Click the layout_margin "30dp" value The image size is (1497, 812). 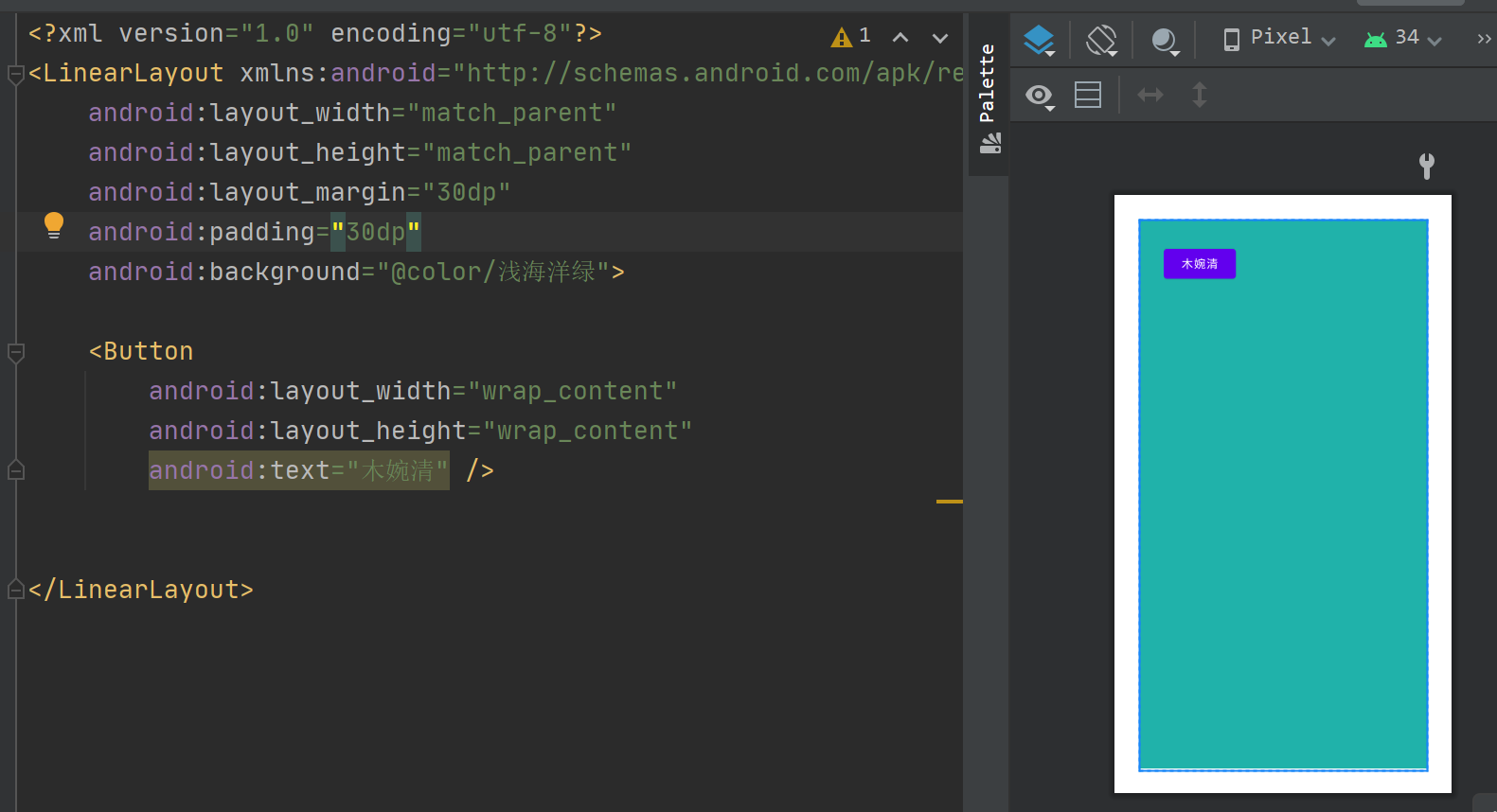pos(467,192)
